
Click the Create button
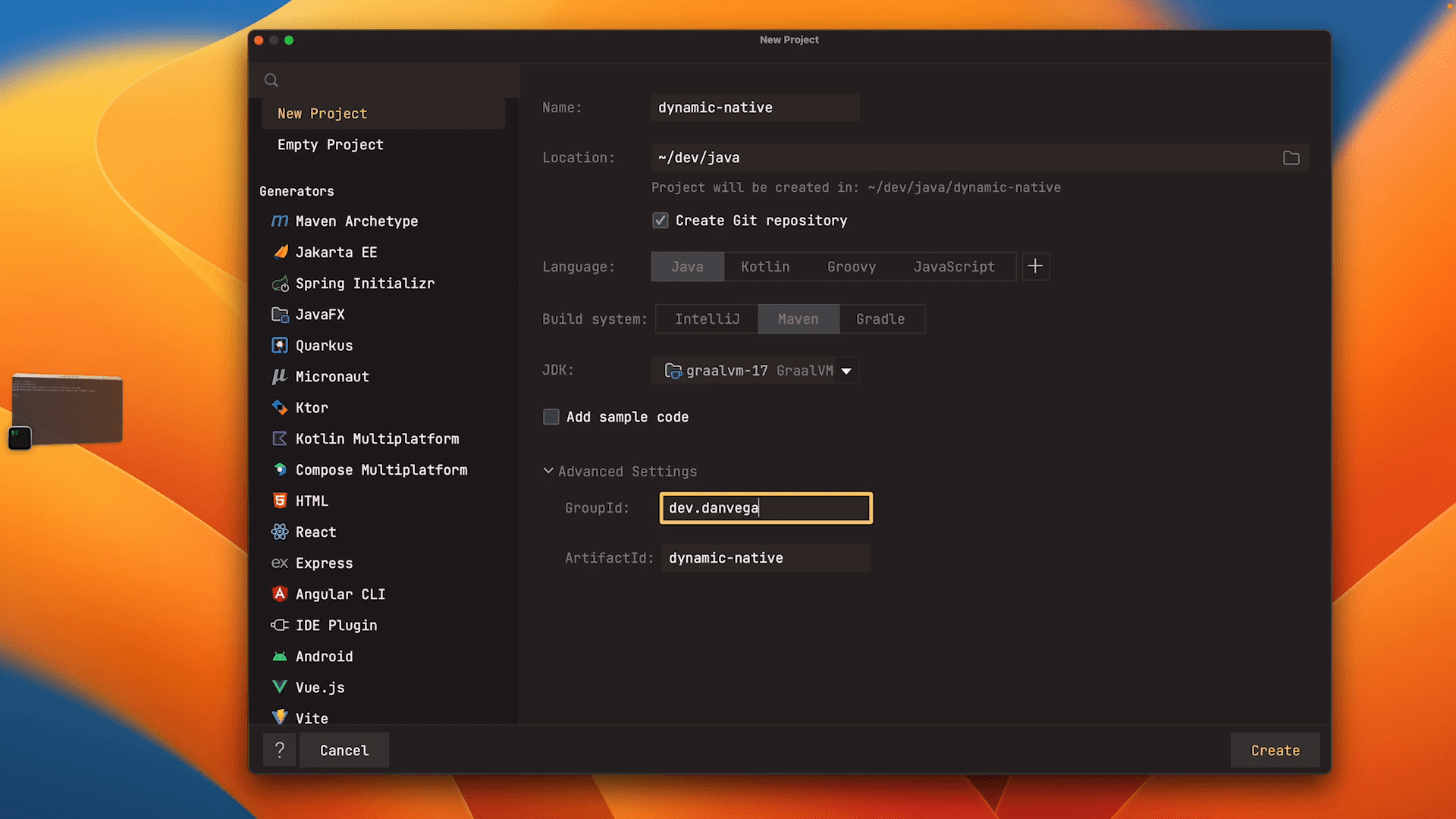pos(1274,750)
